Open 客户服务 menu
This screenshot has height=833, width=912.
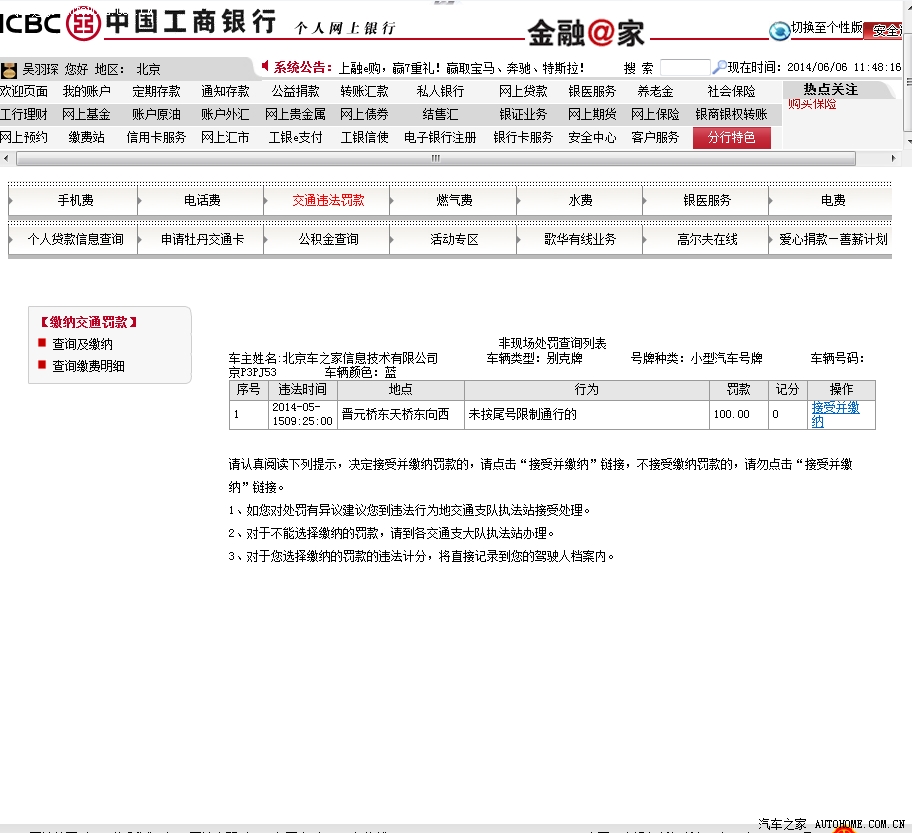pyautogui.click(x=655, y=137)
